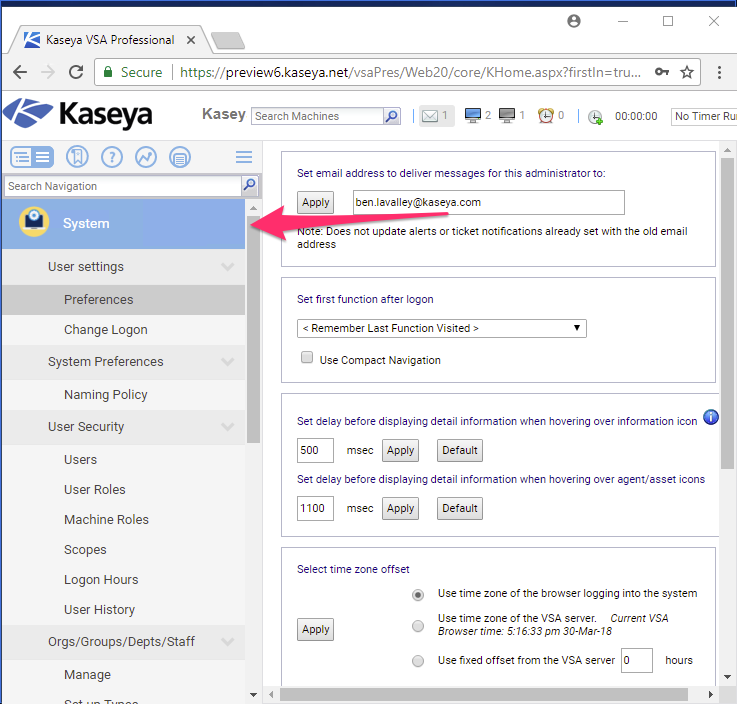Collapse the User settings section

[x=227, y=267]
